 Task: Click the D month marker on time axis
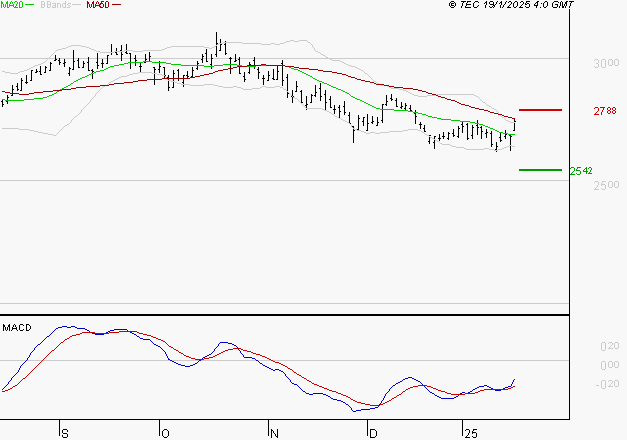coord(373,433)
